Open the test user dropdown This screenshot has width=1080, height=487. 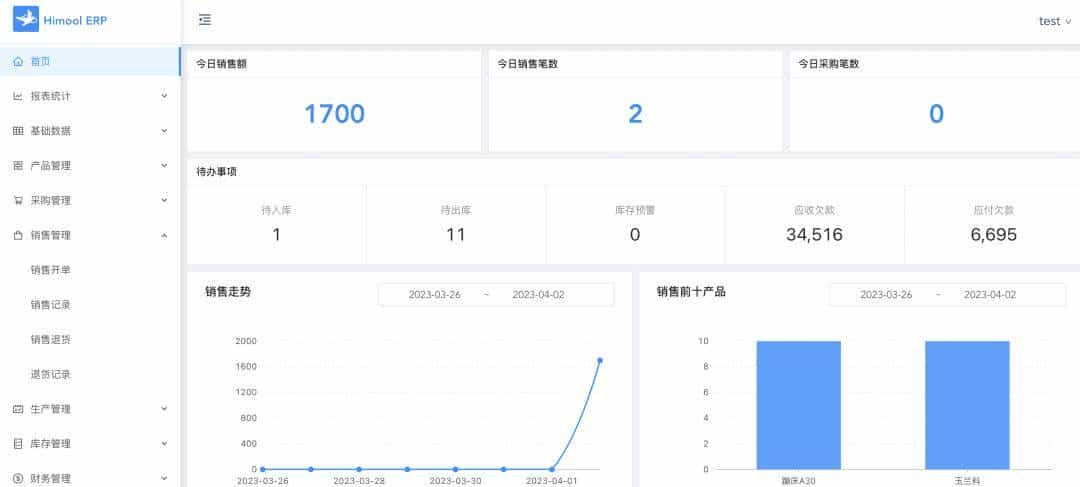coord(1055,21)
